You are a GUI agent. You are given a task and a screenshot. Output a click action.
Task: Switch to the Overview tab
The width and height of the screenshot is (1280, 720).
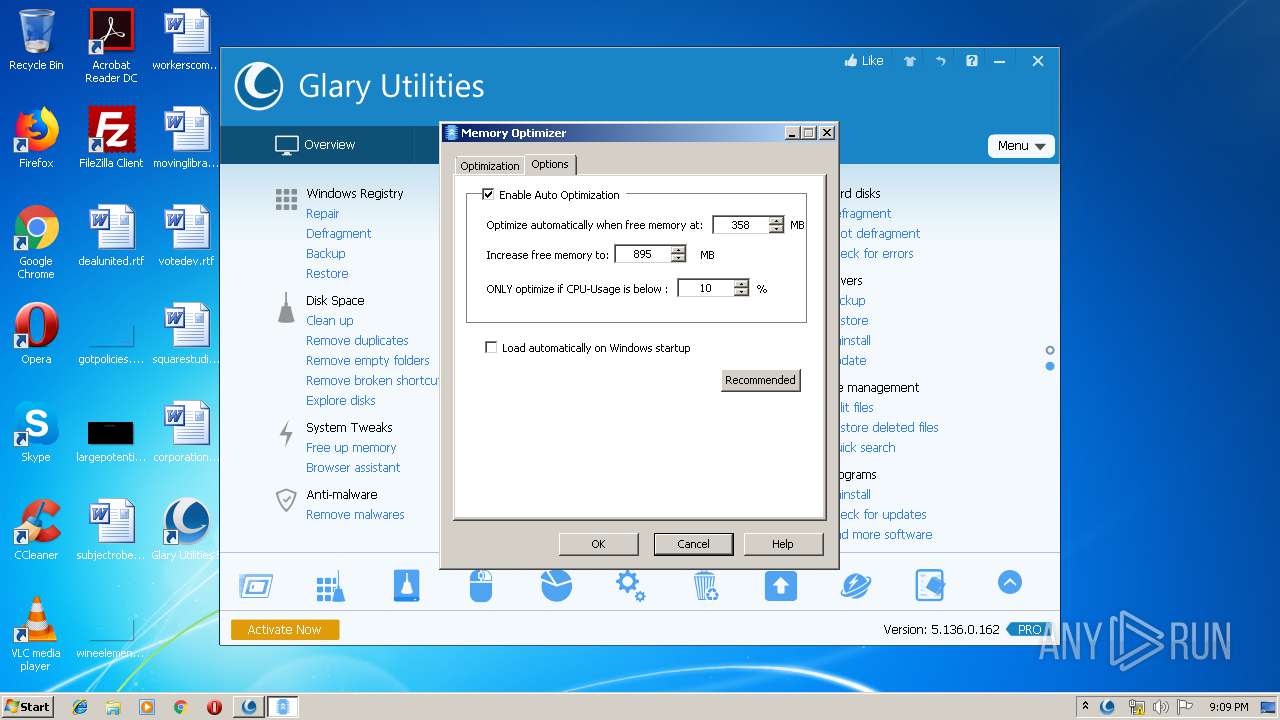pos(315,145)
